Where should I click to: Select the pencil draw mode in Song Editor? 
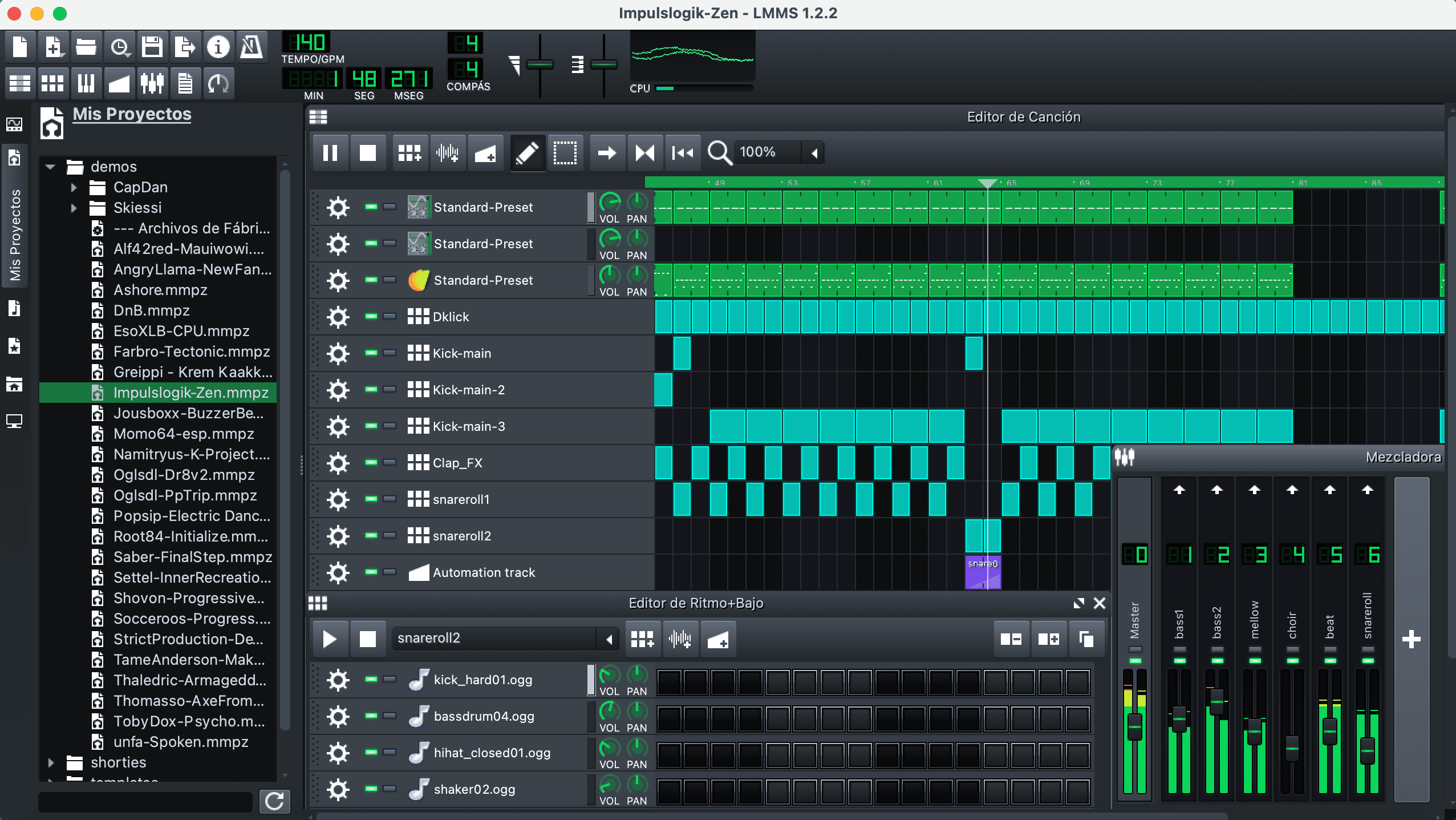[x=526, y=152]
